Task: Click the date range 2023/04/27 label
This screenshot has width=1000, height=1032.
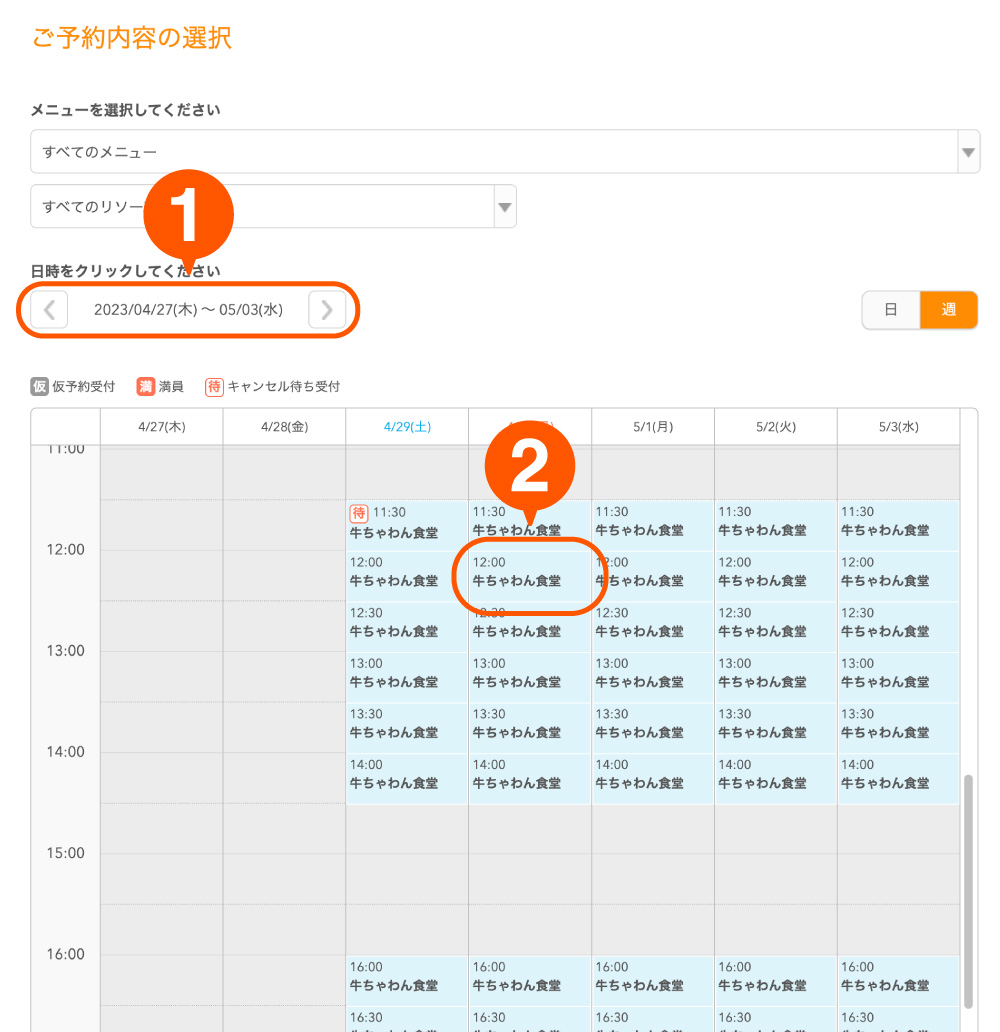Action: click(x=188, y=310)
